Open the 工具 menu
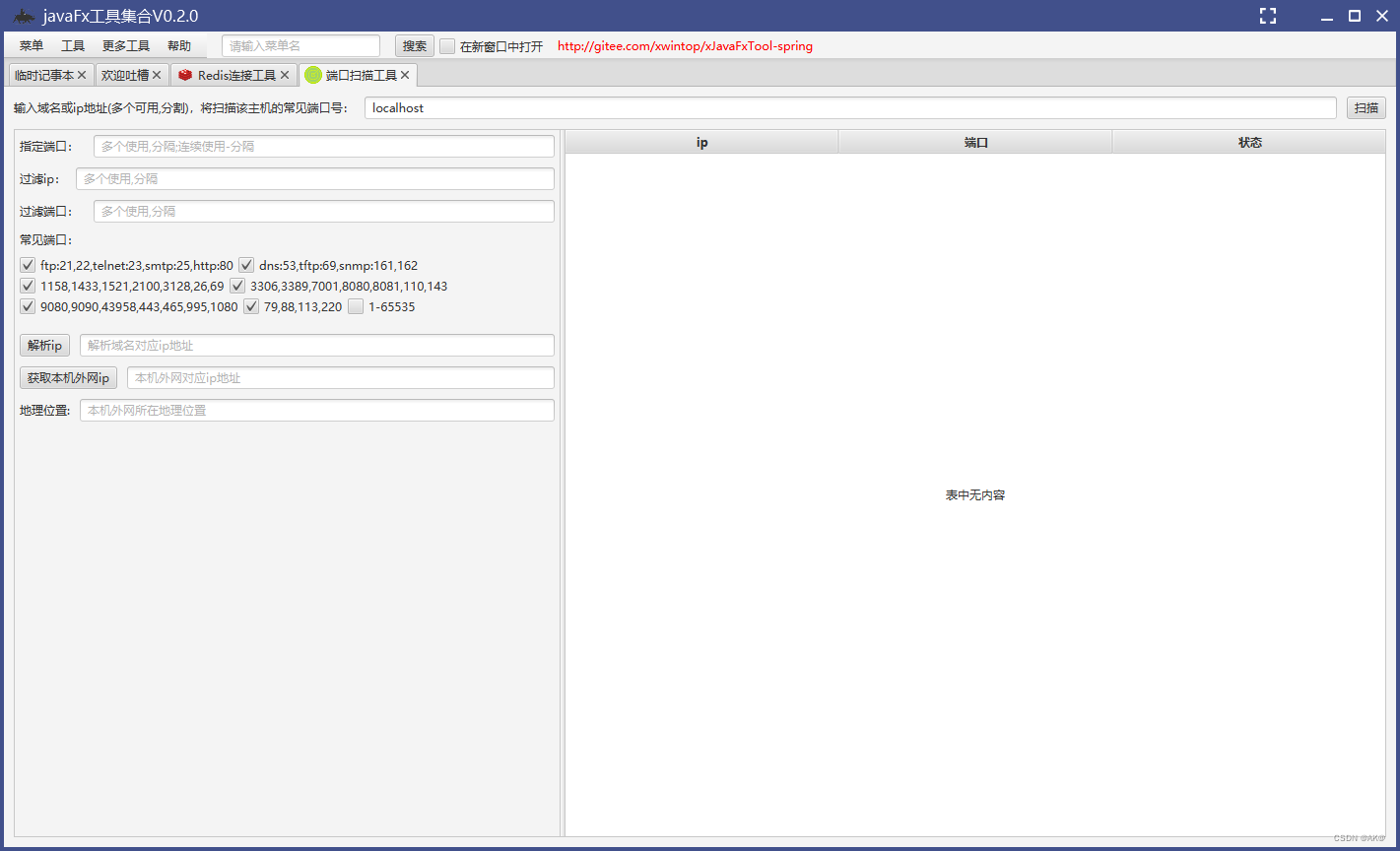This screenshot has height=851, width=1400. click(x=73, y=46)
